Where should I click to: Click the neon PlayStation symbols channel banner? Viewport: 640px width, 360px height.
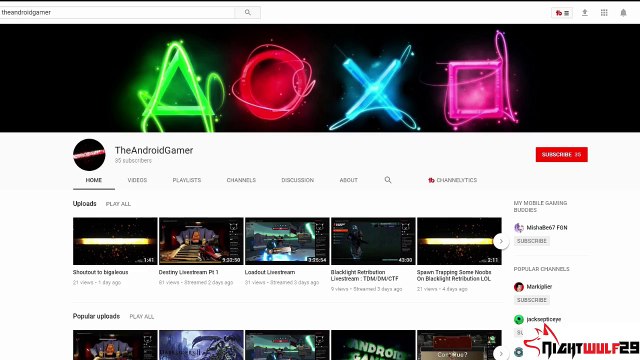click(320, 78)
